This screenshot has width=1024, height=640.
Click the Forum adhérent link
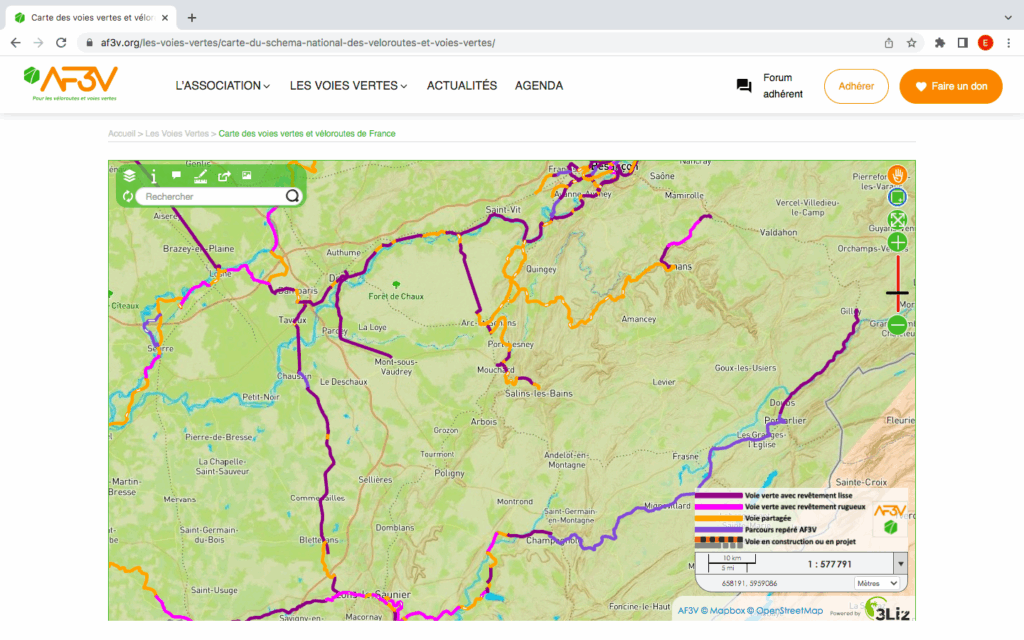(782, 86)
